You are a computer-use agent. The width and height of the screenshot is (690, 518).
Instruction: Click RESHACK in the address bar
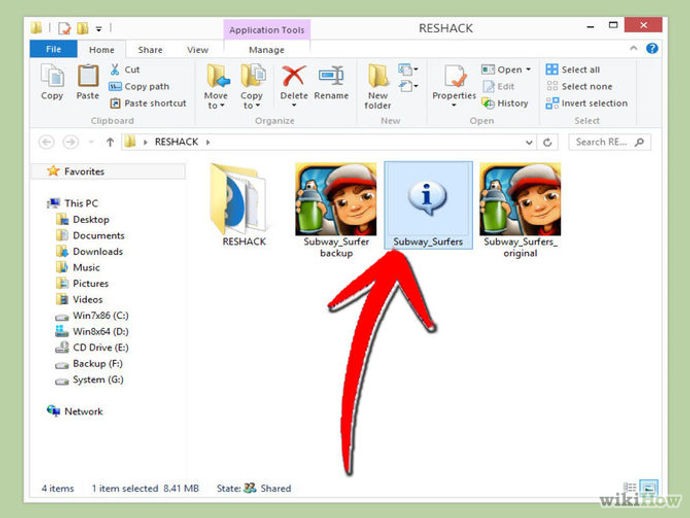pos(176,142)
